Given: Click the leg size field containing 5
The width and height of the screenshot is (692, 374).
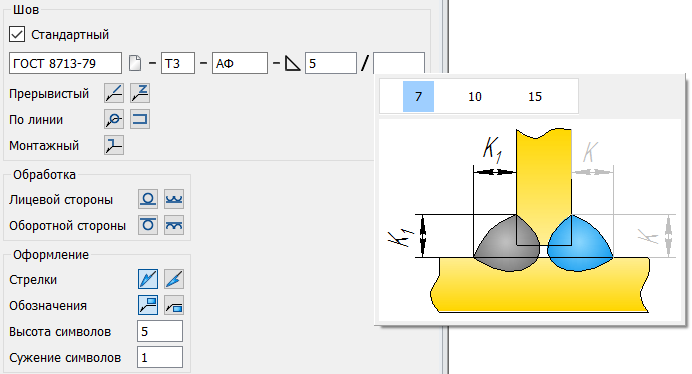Looking at the screenshot, I should pyautogui.click(x=331, y=63).
